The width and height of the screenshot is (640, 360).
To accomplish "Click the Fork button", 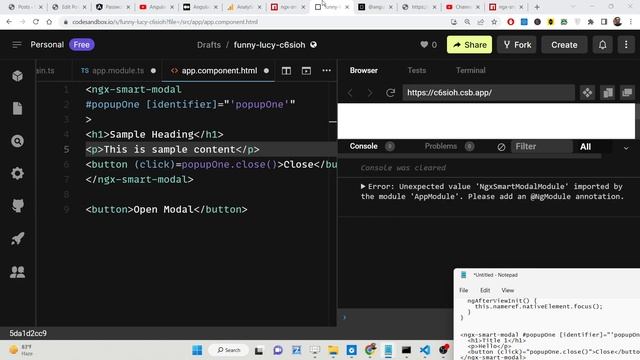I will pyautogui.click(x=517, y=45).
